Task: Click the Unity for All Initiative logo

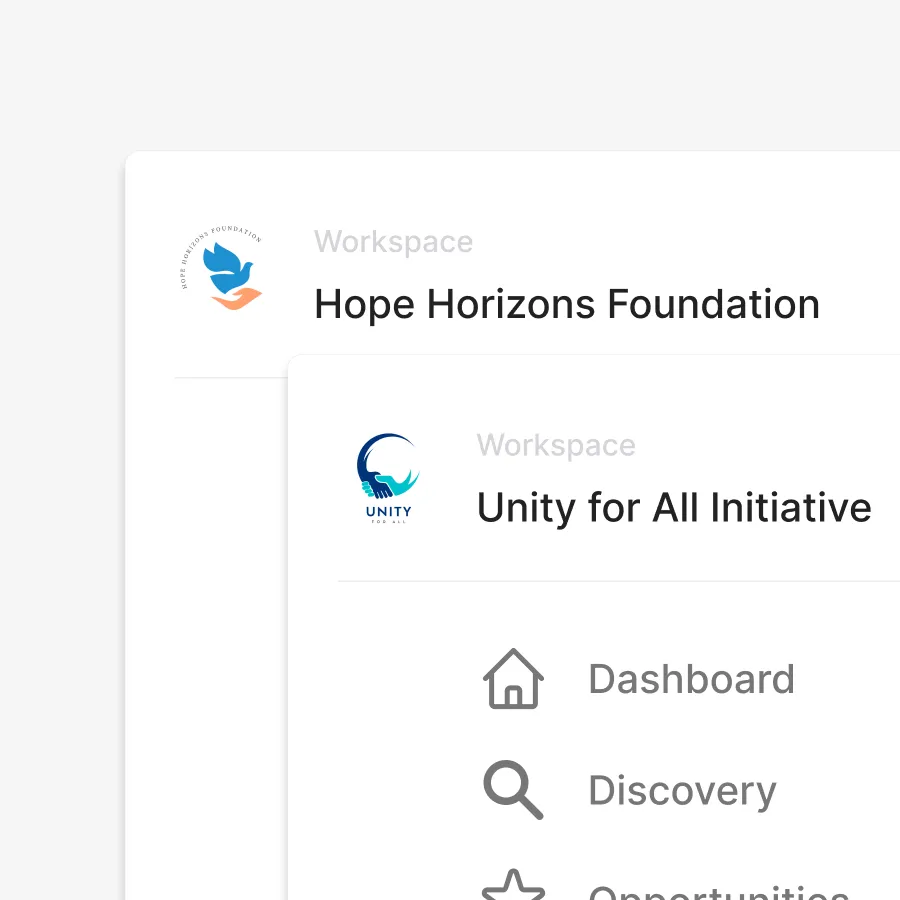Action: pos(388,478)
